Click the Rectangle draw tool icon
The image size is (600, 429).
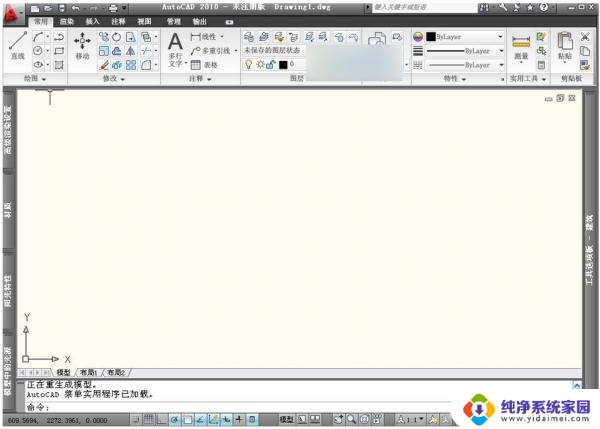point(59,51)
